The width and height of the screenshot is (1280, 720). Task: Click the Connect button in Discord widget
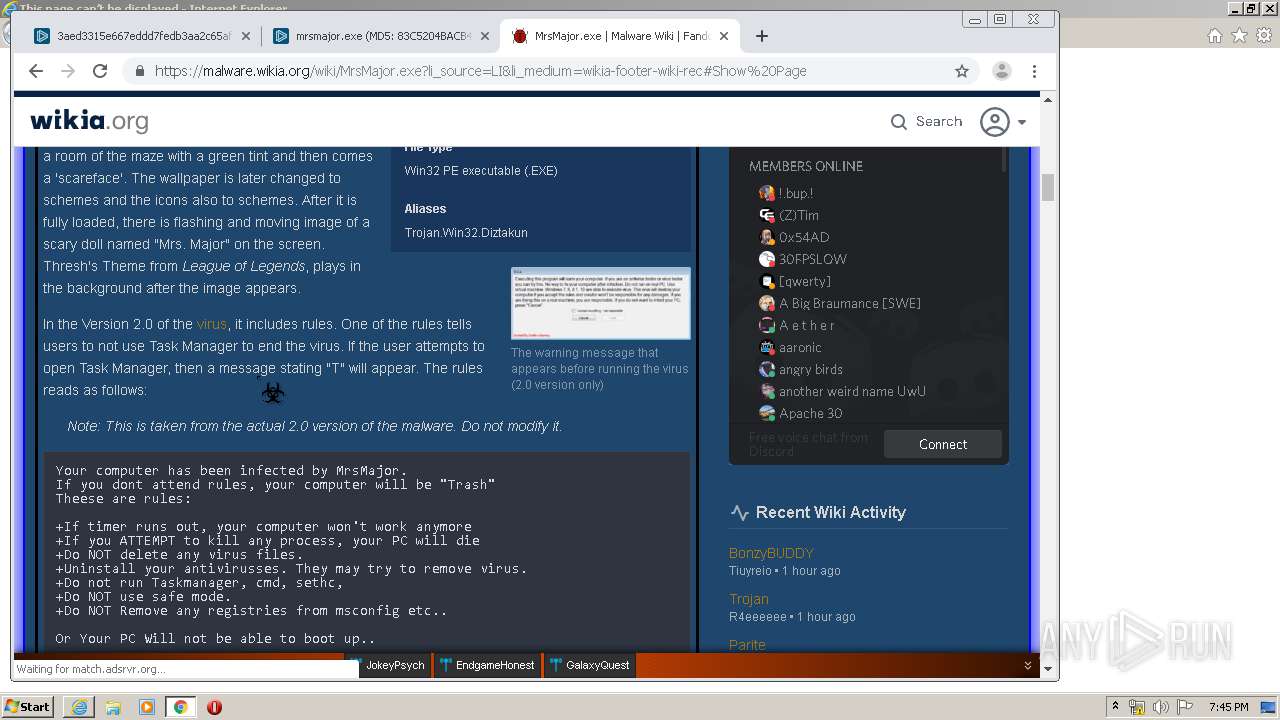(943, 444)
